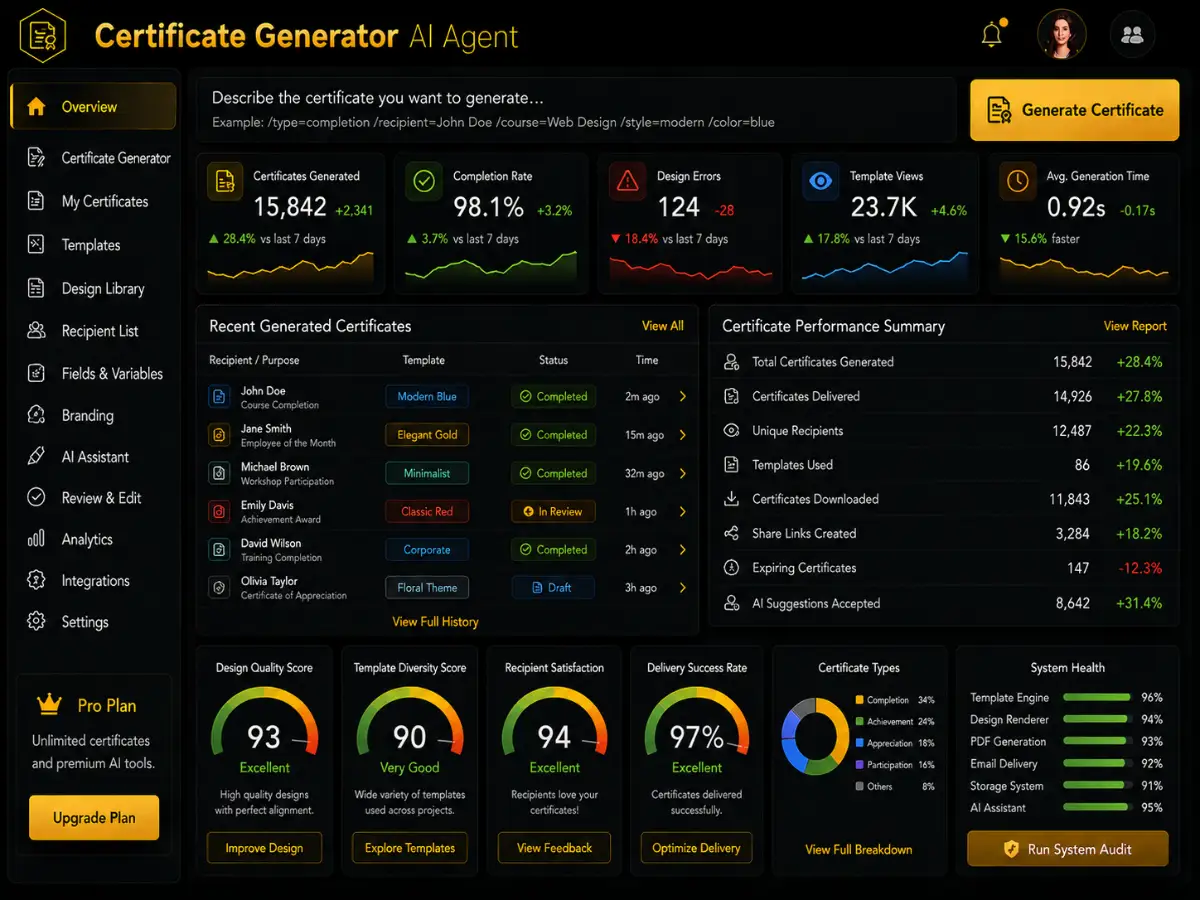Click the Template Views eye icon
This screenshot has height=900, width=1200.
pos(821,181)
